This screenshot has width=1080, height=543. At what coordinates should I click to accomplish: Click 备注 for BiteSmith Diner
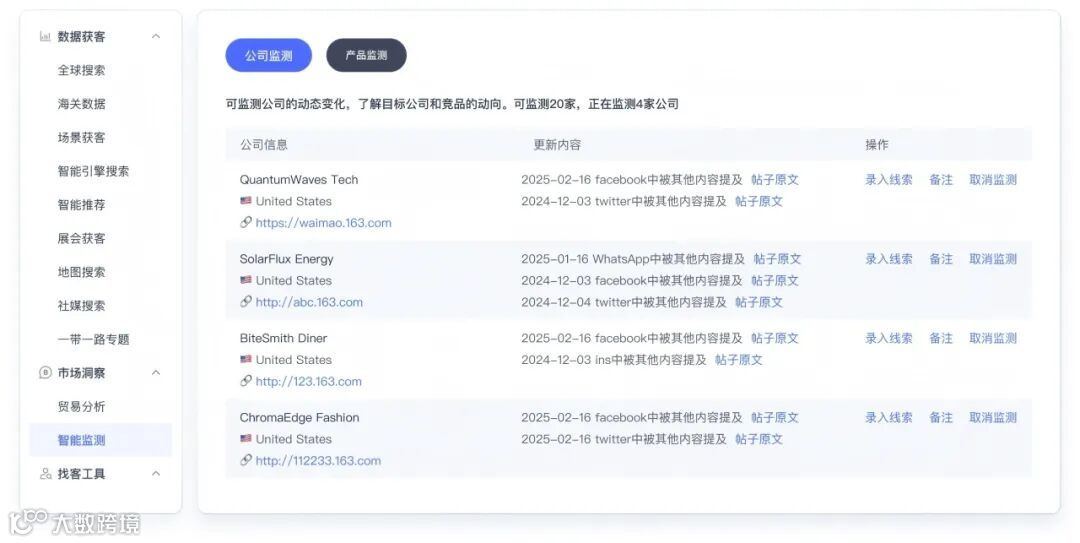pyautogui.click(x=941, y=338)
